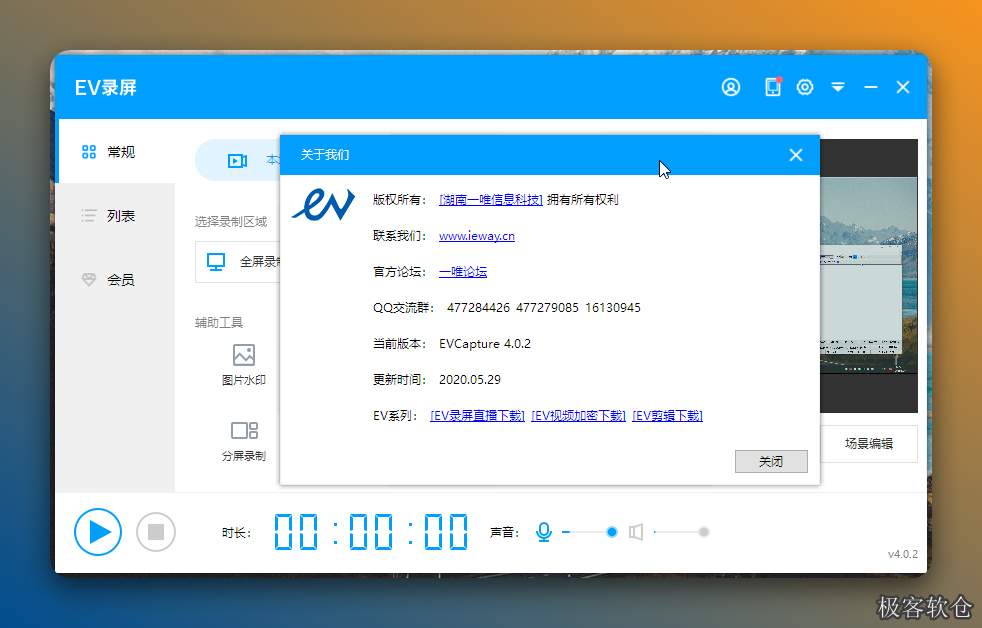
Task: Open the phone notification icon
Action: pos(773,86)
